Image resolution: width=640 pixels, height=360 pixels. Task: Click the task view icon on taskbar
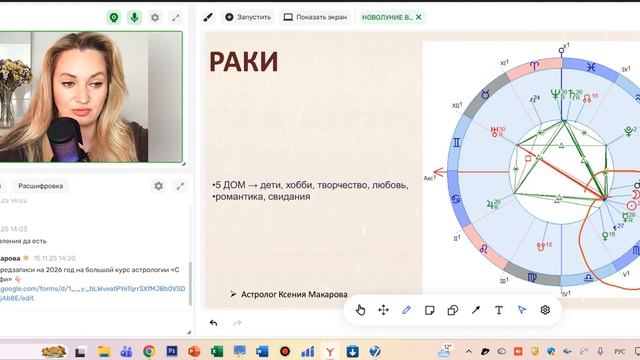tap(80, 351)
